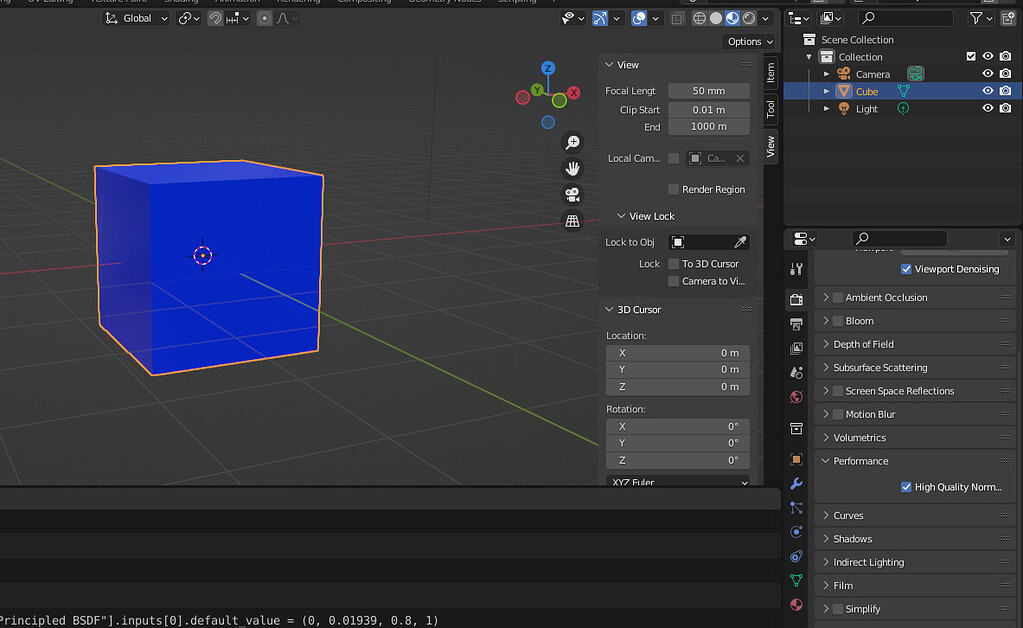Activate the zoom magnifier in the viewport sidebar
Image resolution: width=1023 pixels, height=628 pixels.
pos(572,142)
